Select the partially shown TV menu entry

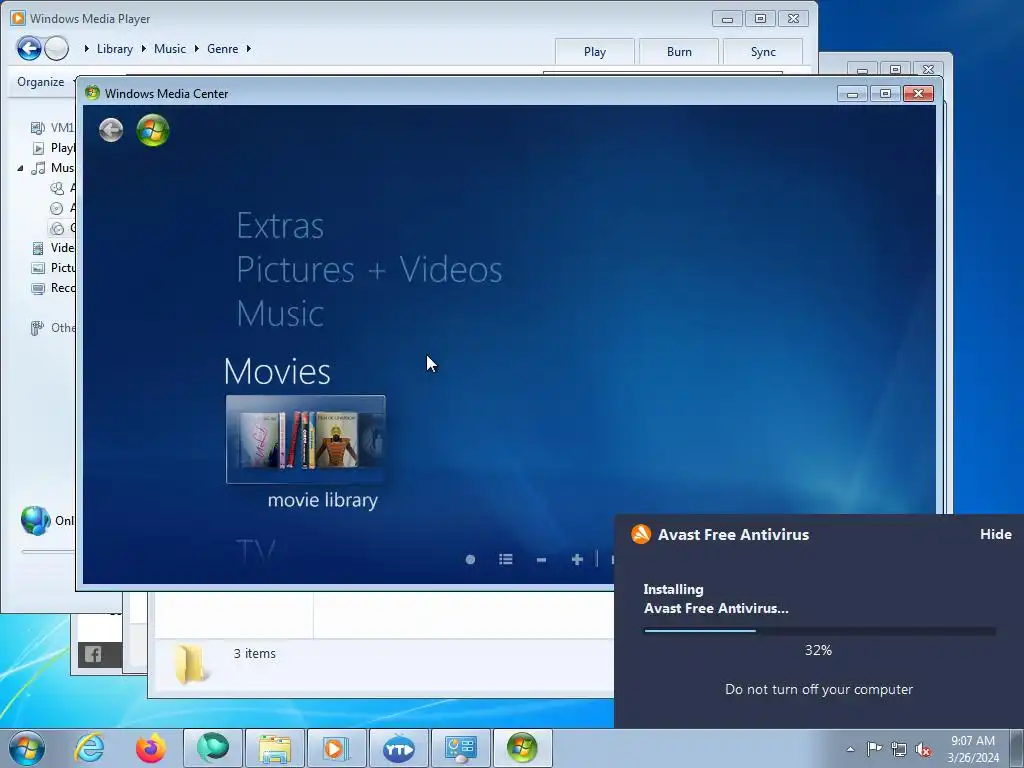point(256,552)
